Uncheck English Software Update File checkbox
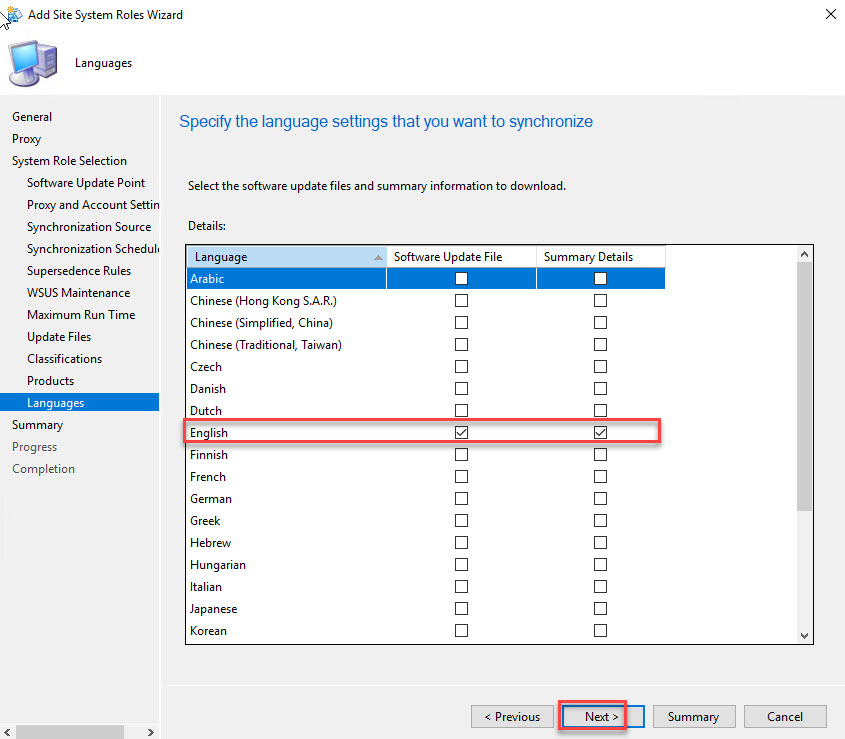This screenshot has width=845, height=739. [x=461, y=433]
